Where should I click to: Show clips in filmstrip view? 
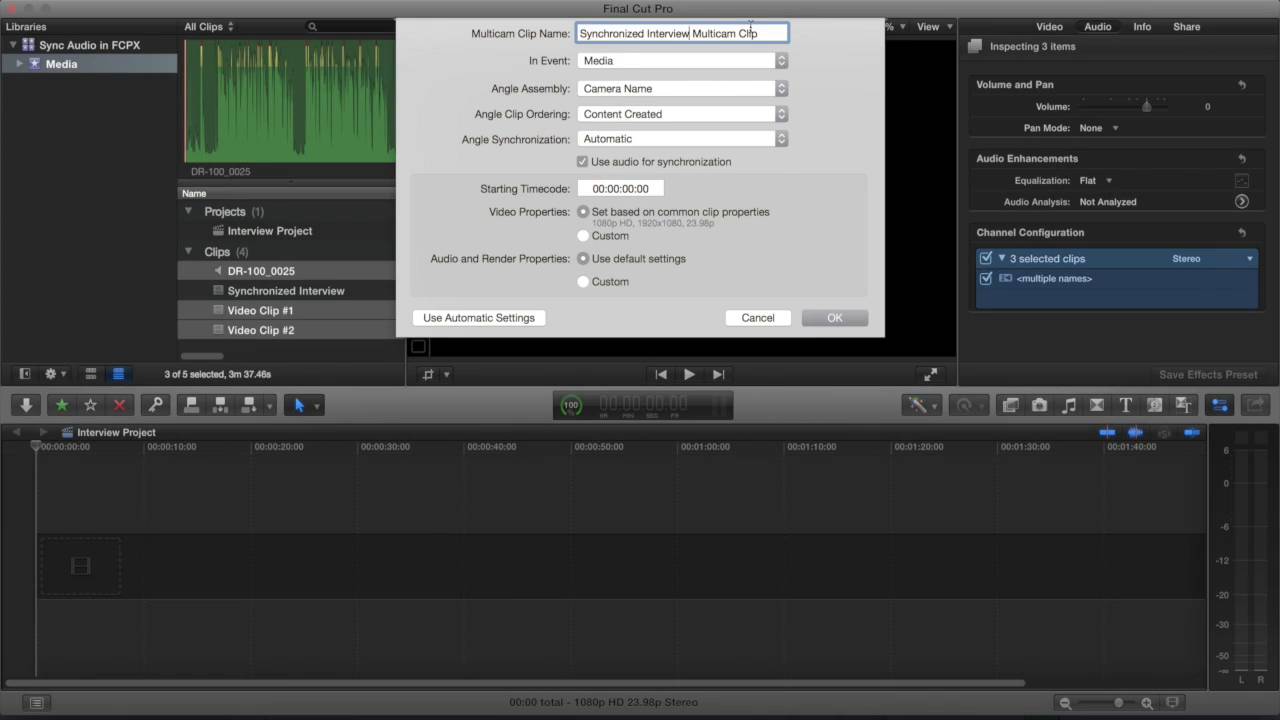coord(90,374)
